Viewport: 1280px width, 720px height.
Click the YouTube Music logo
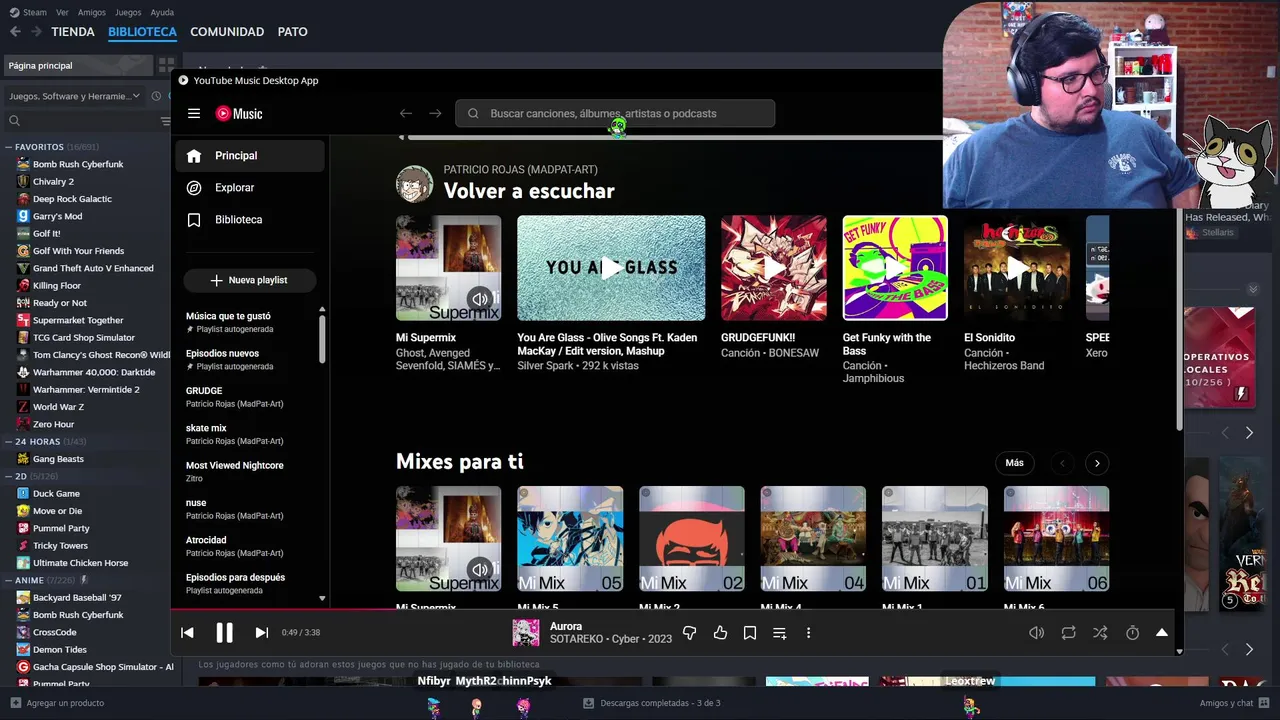tap(239, 114)
